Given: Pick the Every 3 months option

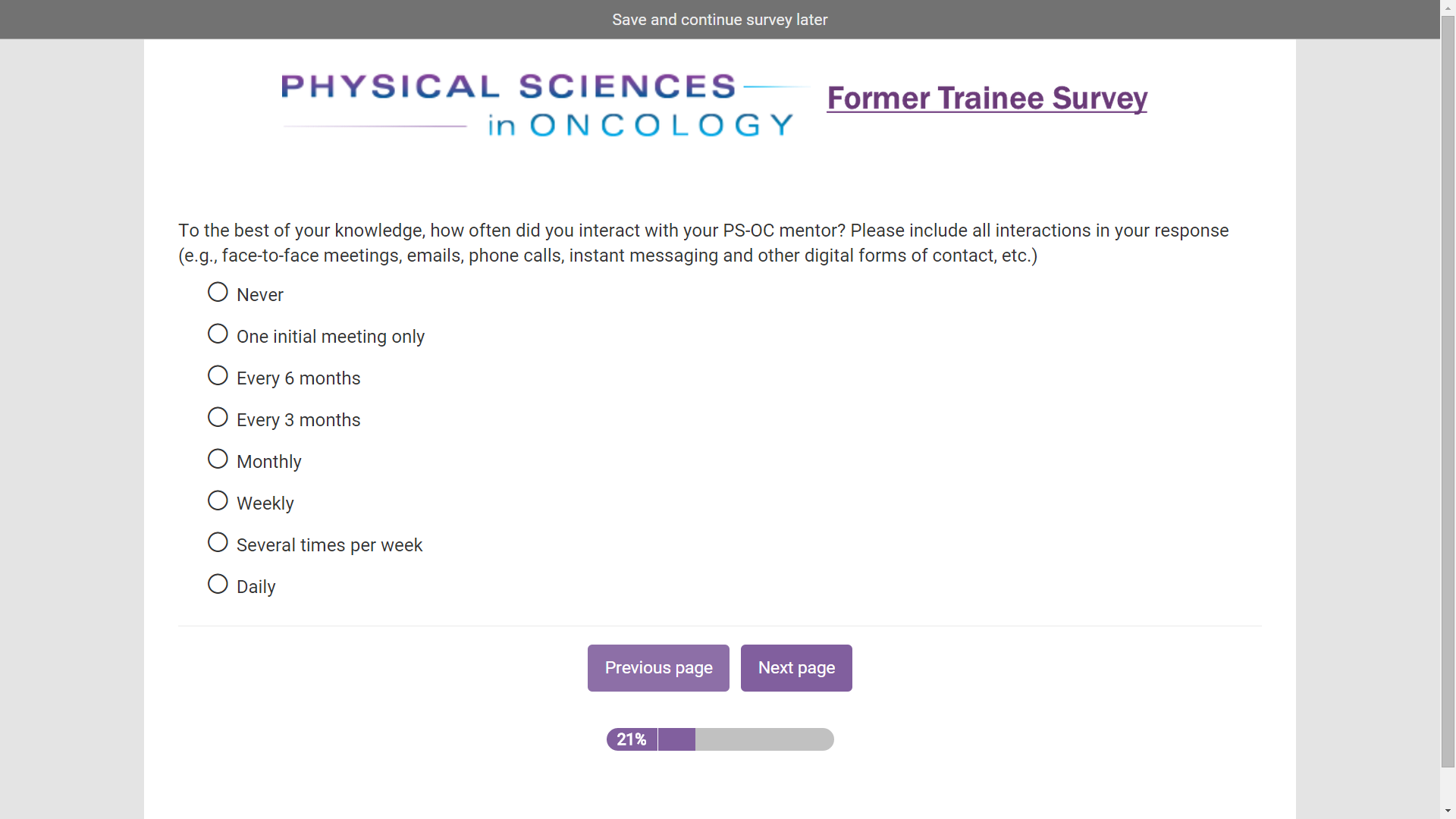Looking at the screenshot, I should coord(218,418).
